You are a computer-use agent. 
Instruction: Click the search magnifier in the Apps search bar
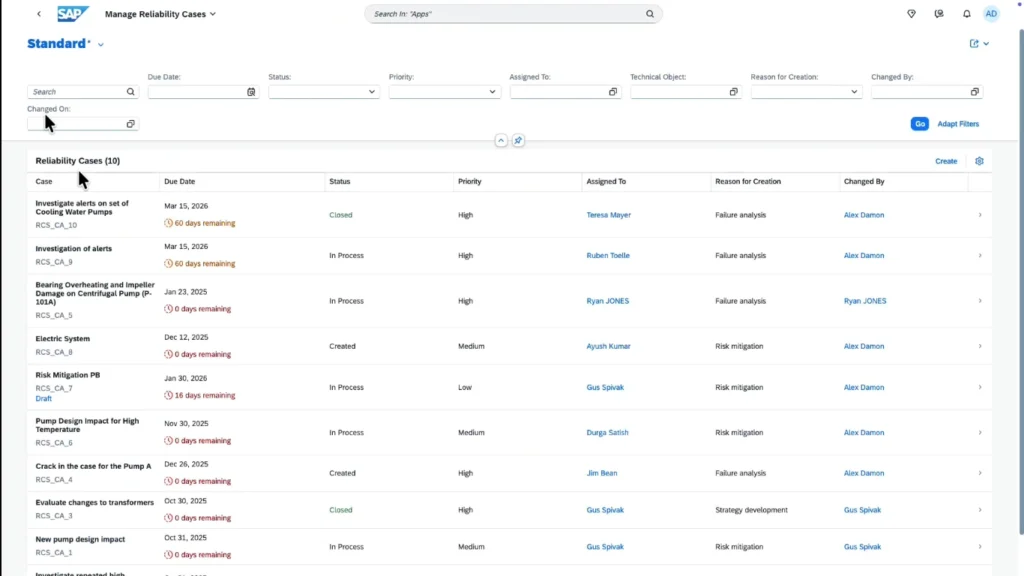coord(650,14)
